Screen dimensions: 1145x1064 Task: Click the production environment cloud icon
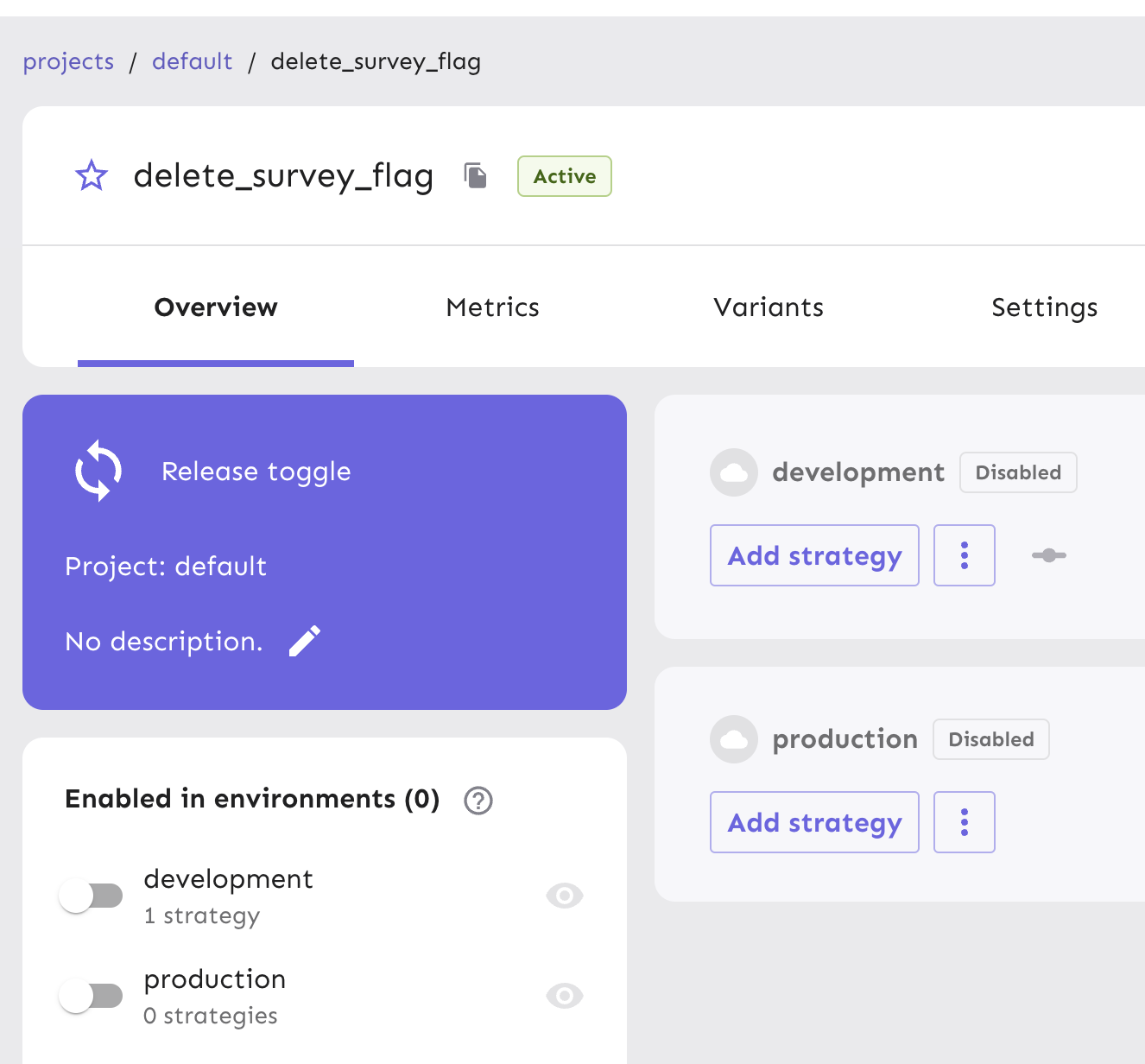click(733, 739)
